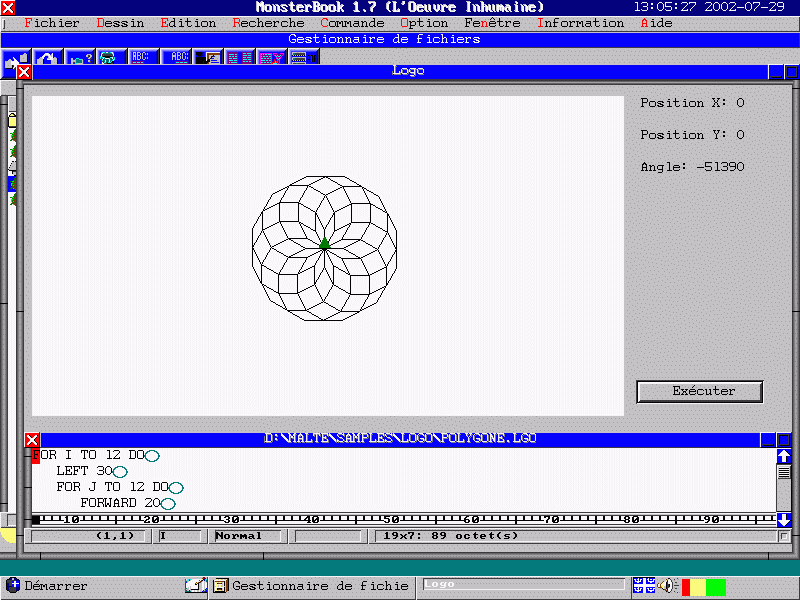Screen dimensions: 800x600
Task: Click the green turtle on the canvas
Action: (324, 244)
